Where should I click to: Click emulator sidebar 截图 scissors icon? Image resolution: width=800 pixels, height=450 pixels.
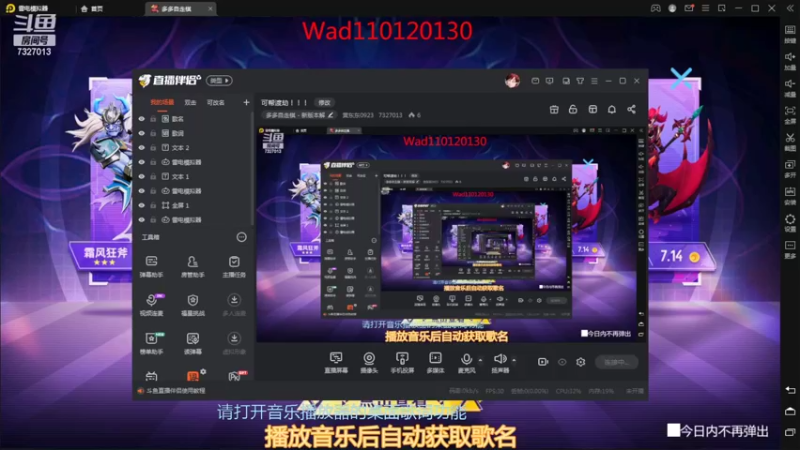coord(790,140)
